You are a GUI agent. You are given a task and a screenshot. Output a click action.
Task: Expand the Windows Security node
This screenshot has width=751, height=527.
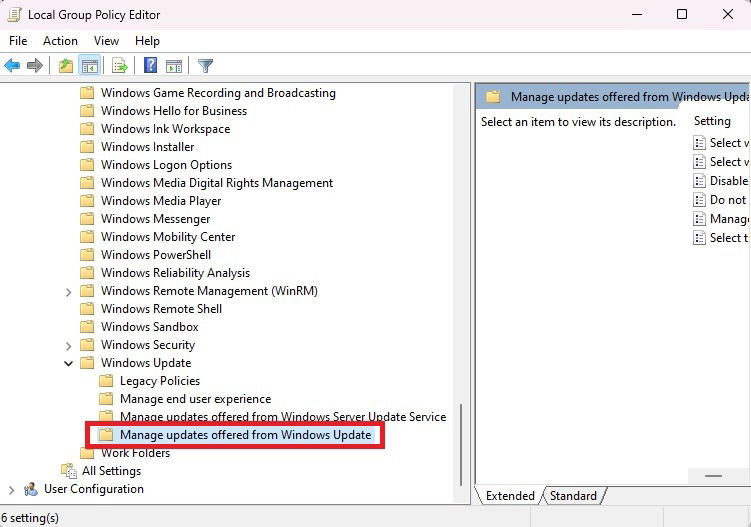point(68,346)
